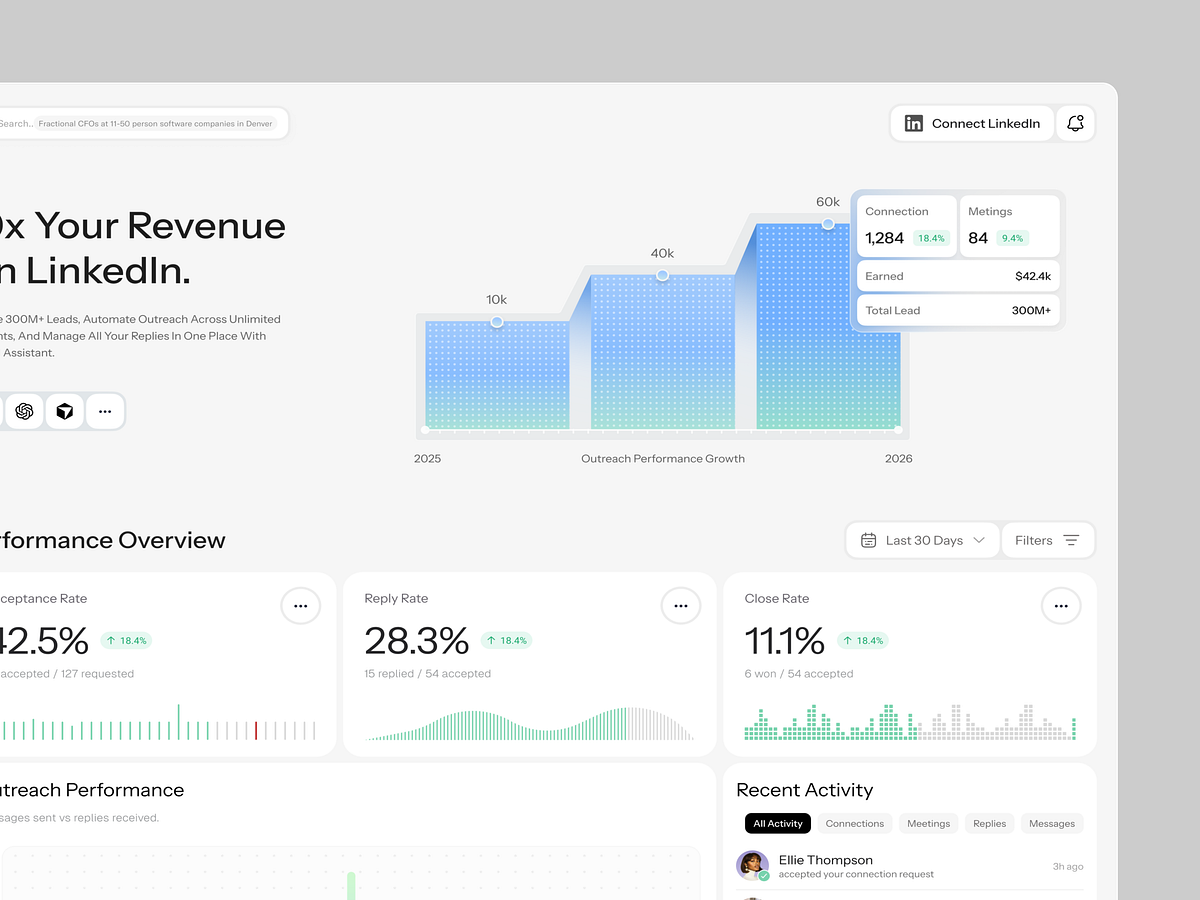Open the Last 30 Days dropdown
1200x900 pixels.
(x=922, y=540)
